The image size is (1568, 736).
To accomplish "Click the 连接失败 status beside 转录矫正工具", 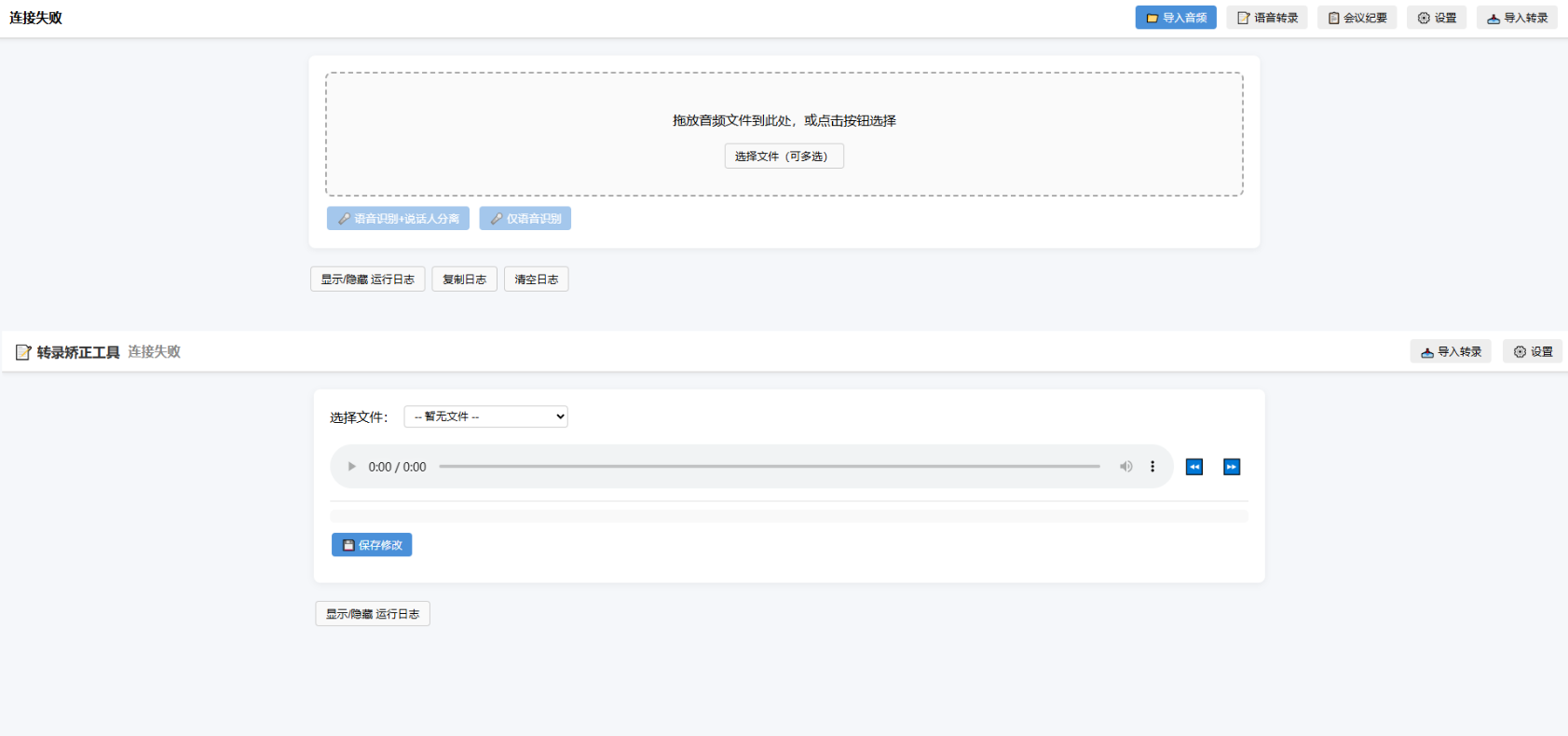I will pyautogui.click(x=155, y=352).
